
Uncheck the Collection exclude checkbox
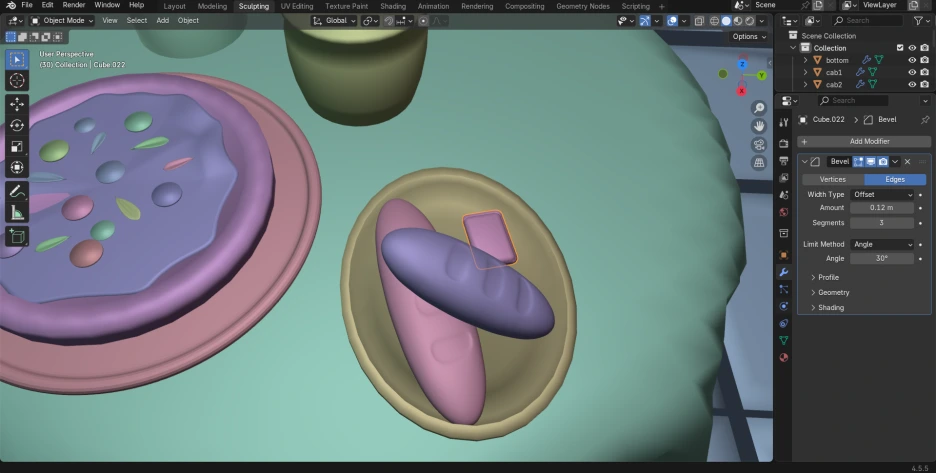click(900, 48)
